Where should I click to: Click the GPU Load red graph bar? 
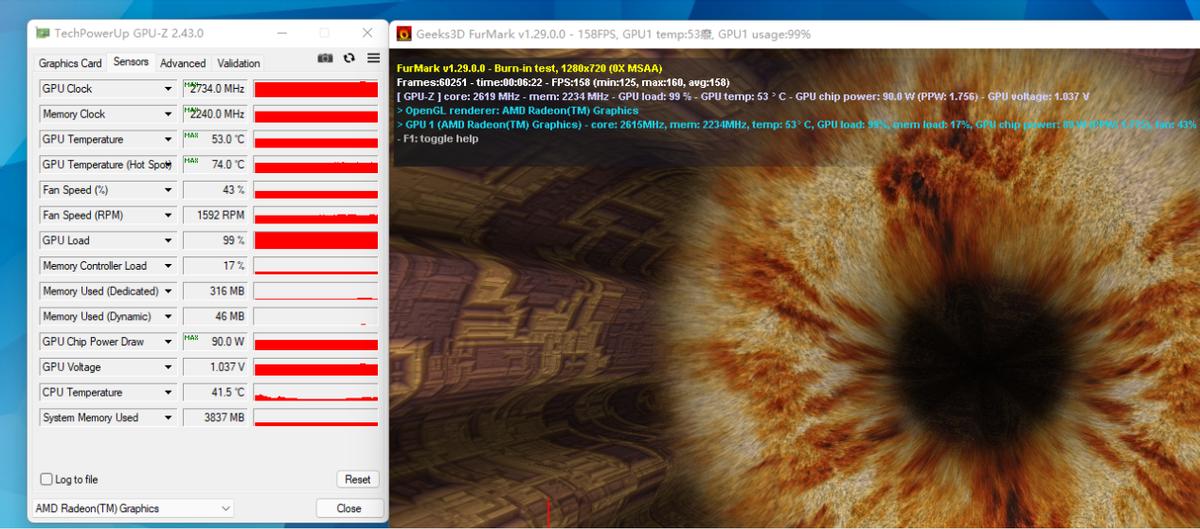(316, 240)
